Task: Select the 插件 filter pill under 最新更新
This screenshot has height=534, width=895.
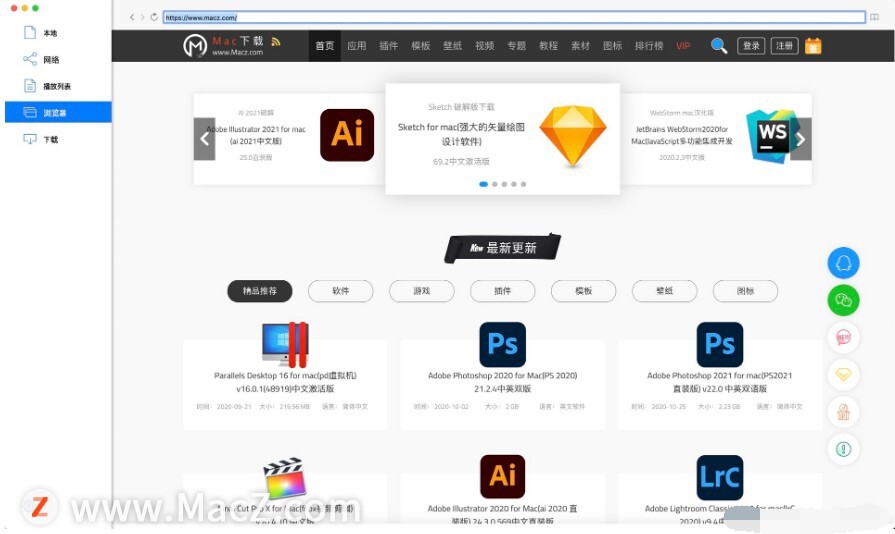Action: pyautogui.click(x=502, y=291)
